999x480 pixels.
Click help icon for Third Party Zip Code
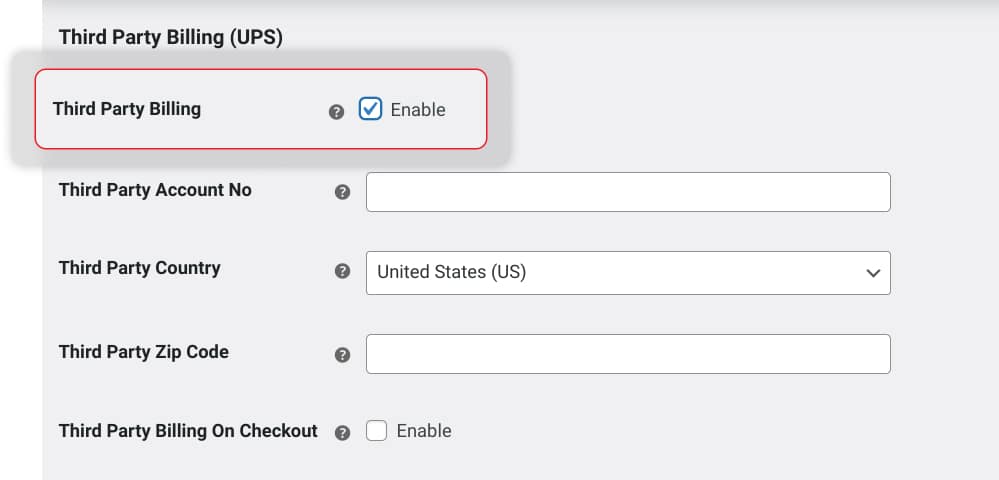point(343,355)
